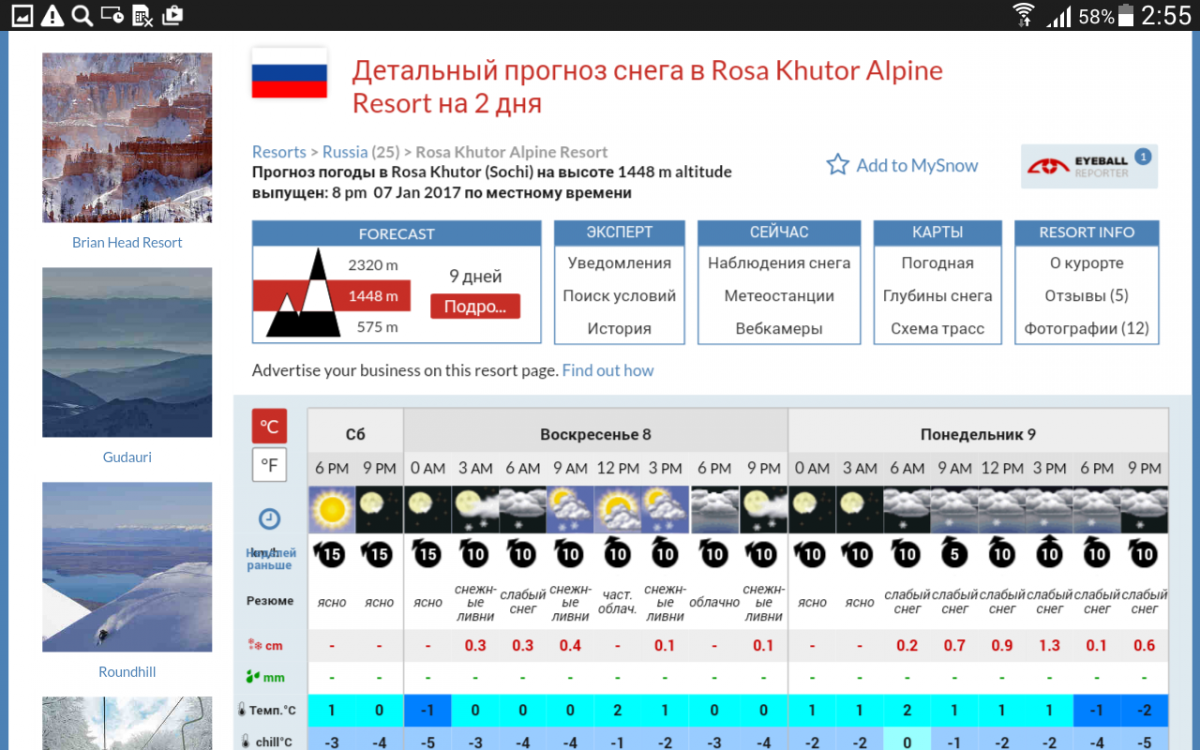Image resolution: width=1200 pixels, height=750 pixels.
Task: Click the Воскресенье 8 day header
Action: (x=596, y=434)
